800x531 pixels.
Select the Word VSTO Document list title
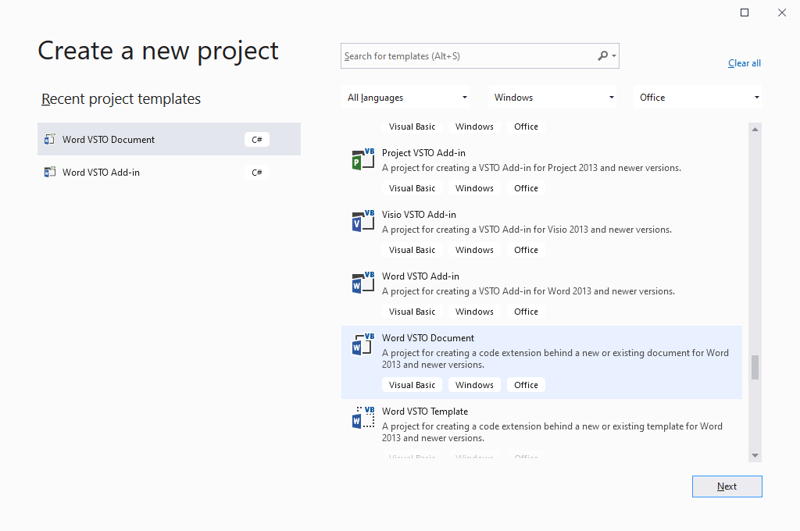pos(428,338)
